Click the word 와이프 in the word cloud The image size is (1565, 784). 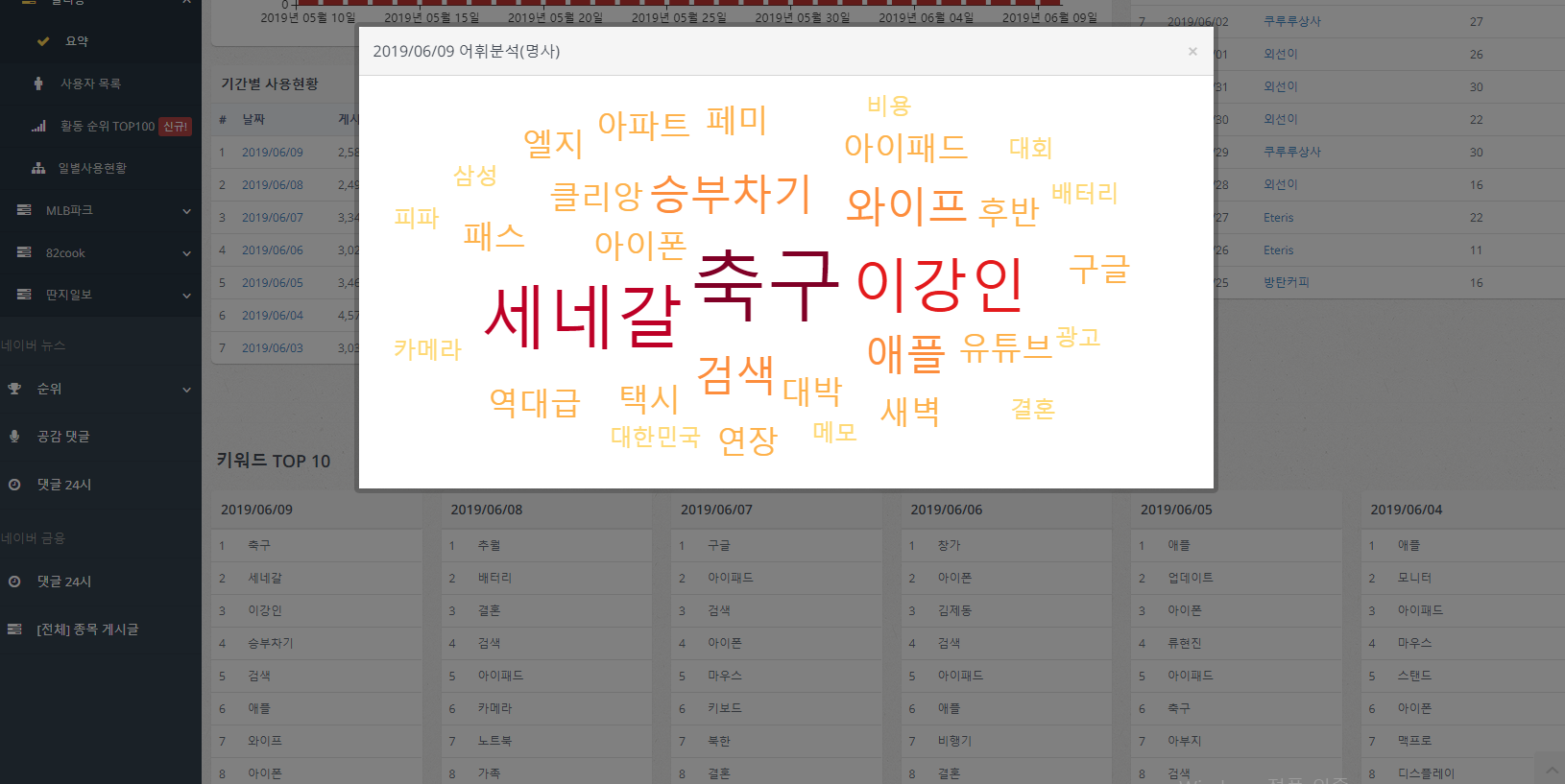(906, 206)
